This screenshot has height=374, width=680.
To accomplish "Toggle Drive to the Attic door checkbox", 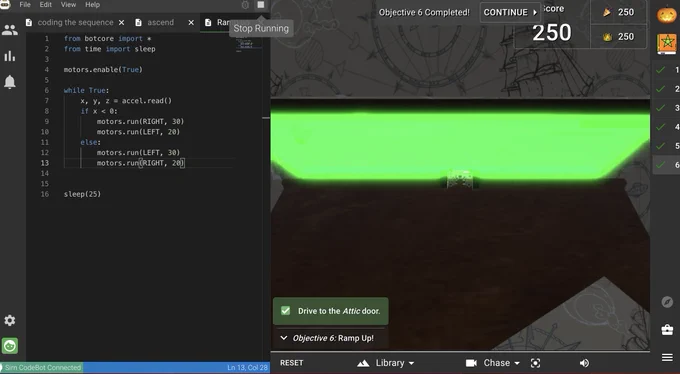I will [285, 311].
